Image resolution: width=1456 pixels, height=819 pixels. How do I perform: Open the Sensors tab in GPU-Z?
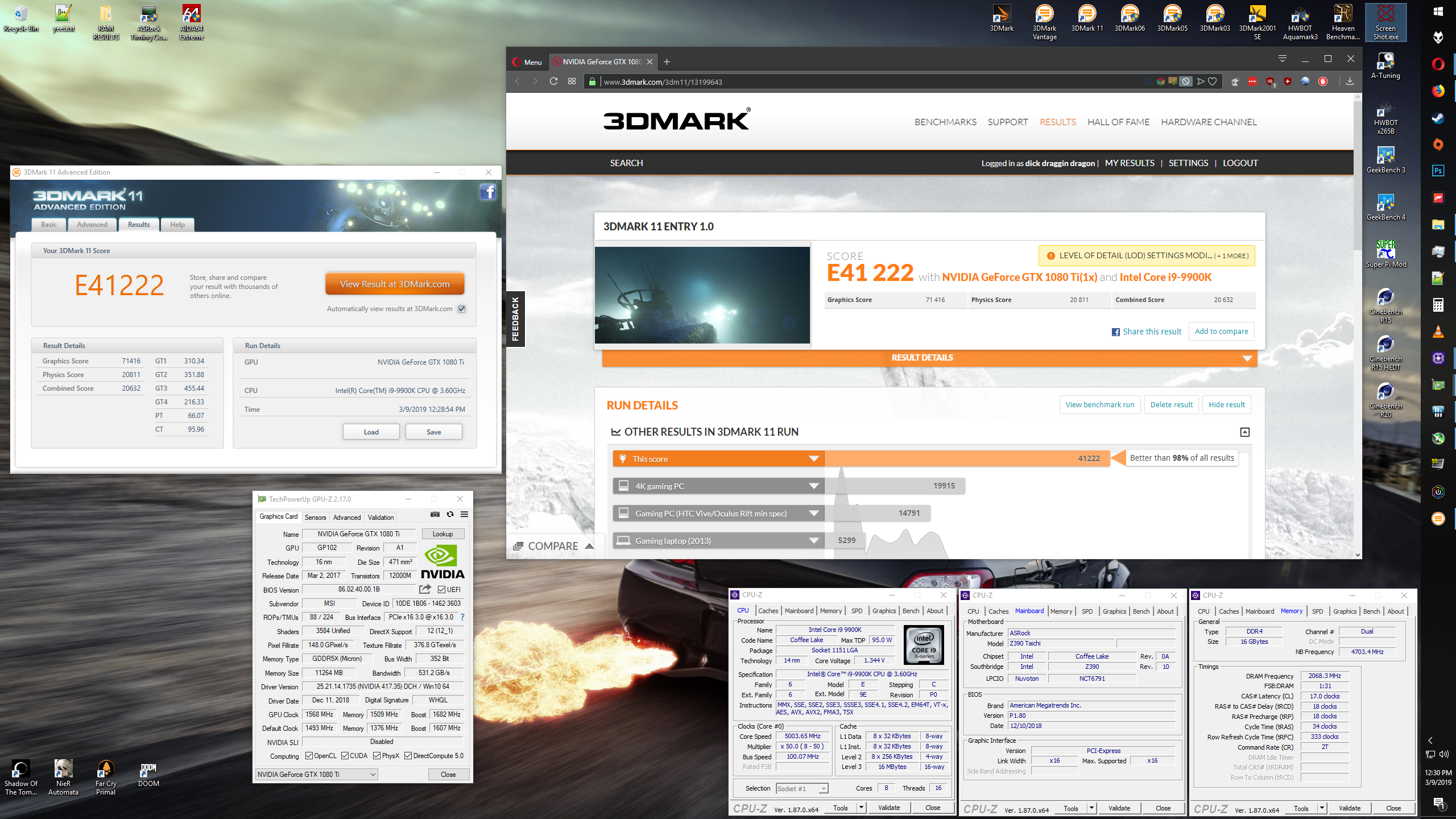(x=315, y=517)
